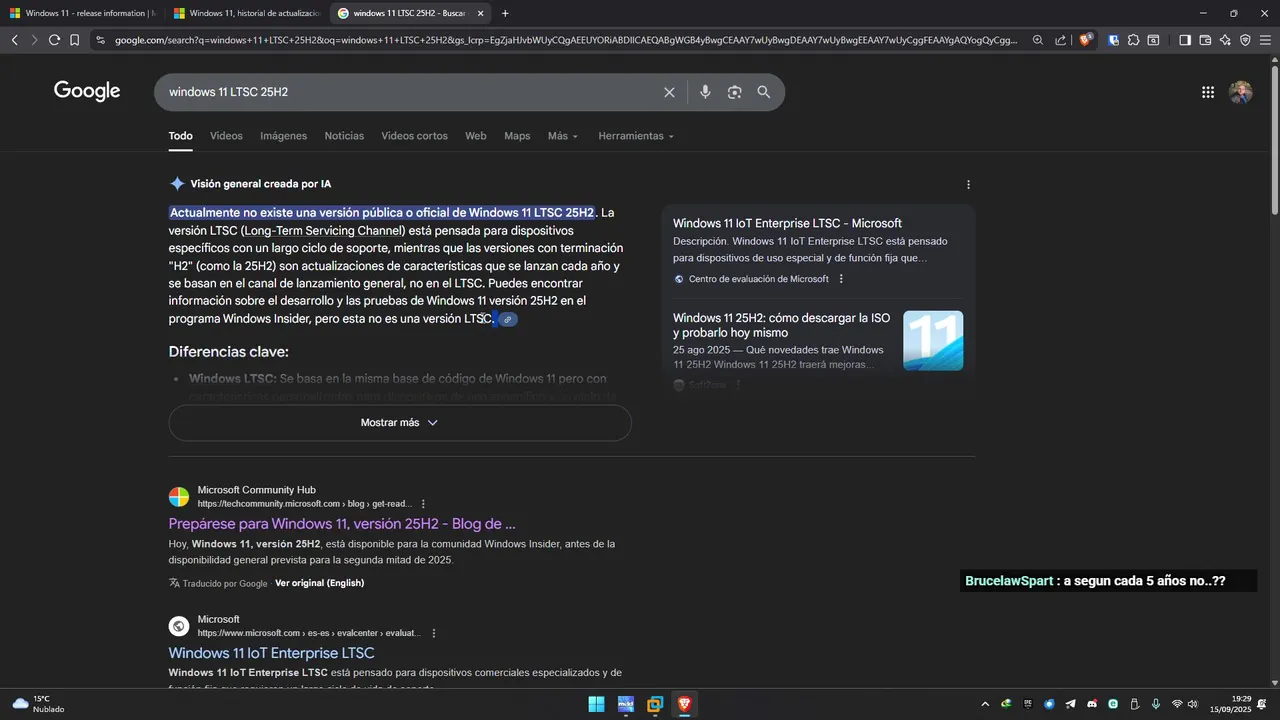This screenshot has height=720, width=1280.
Task: Open three-dot menu beside Microsoft evalcenter result
Action: (x=433, y=633)
